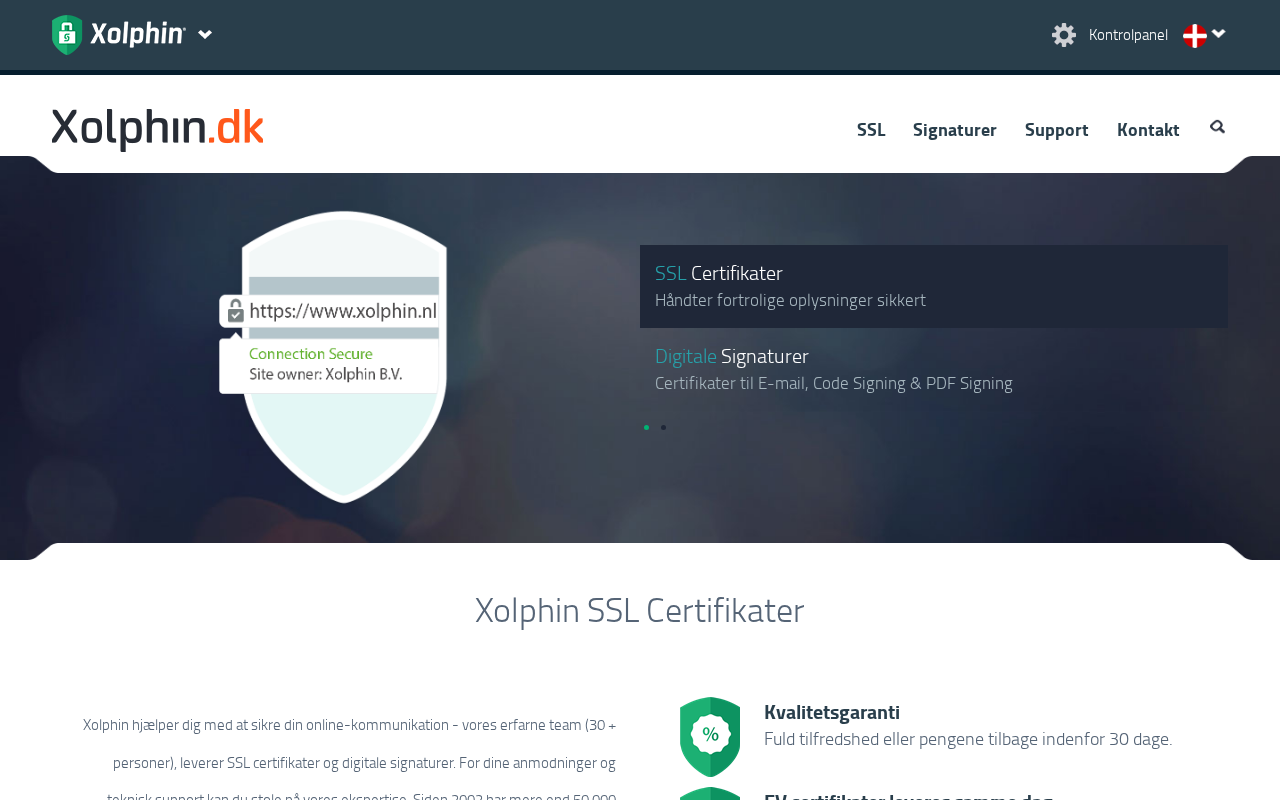
Task: Click the Xolphin SSL Certifikater heading
Action: click(640, 610)
